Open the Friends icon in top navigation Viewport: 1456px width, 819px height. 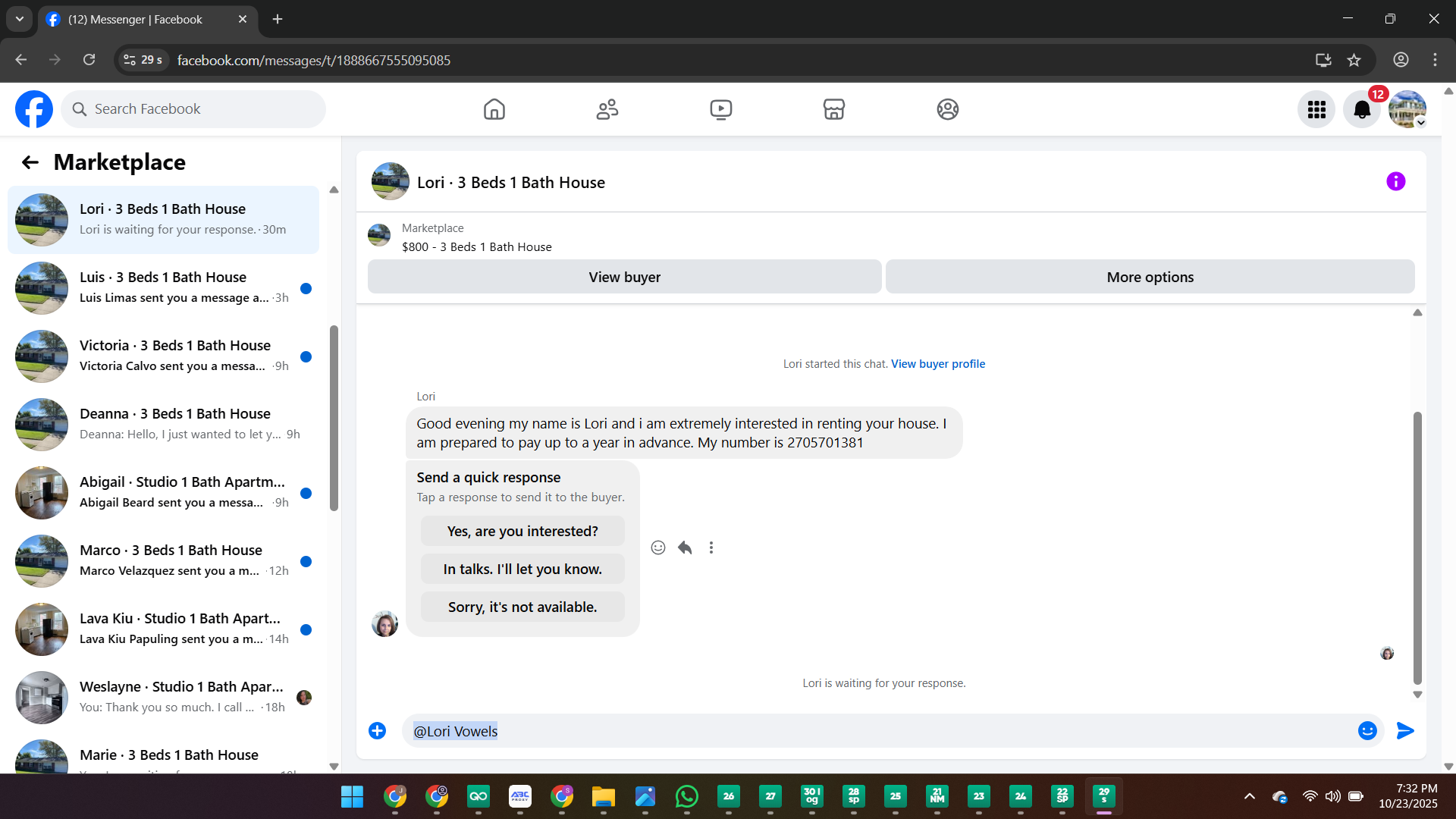(607, 109)
